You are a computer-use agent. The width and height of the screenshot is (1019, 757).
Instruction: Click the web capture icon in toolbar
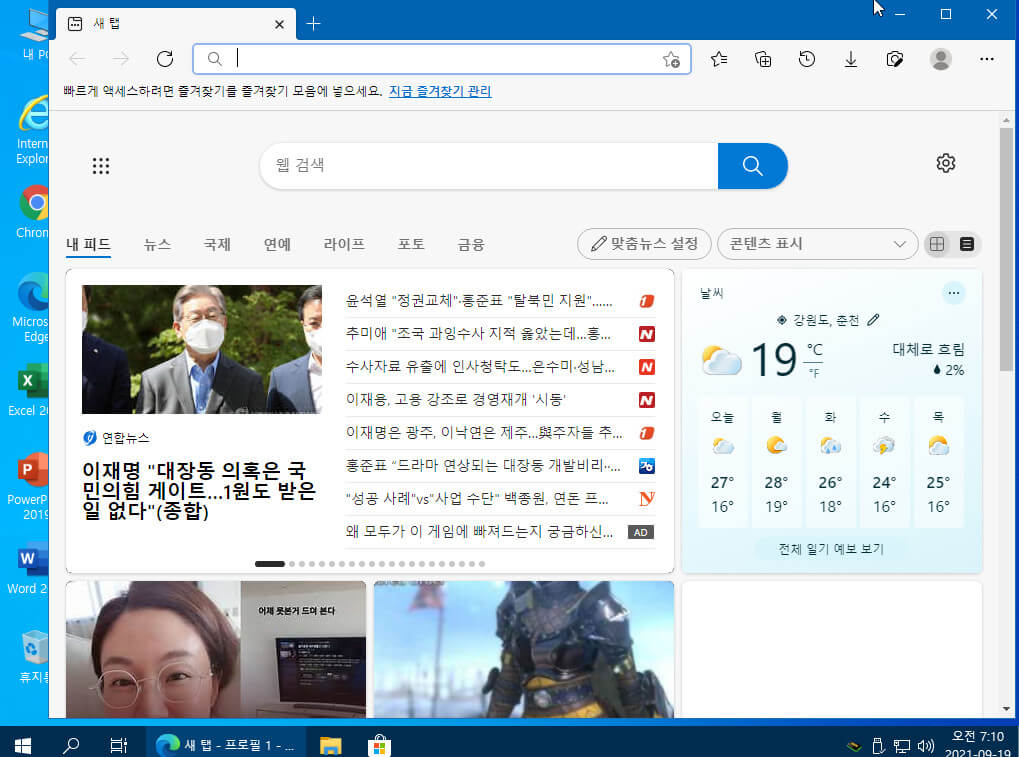pos(895,59)
